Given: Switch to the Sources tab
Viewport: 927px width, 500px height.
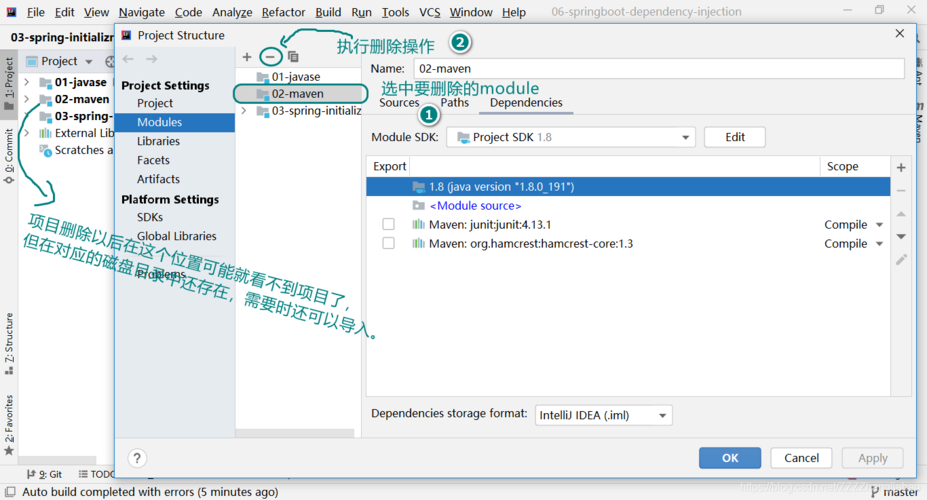Looking at the screenshot, I should point(399,103).
